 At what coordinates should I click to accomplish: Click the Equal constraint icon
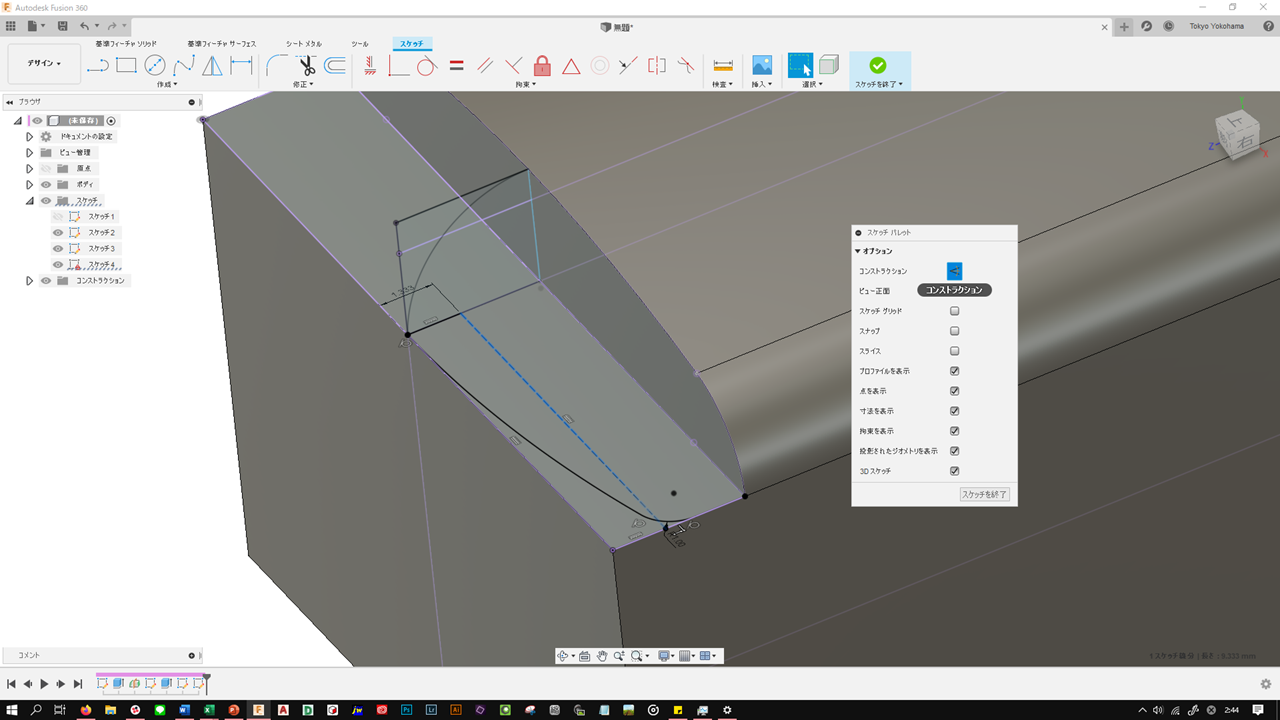click(x=456, y=66)
